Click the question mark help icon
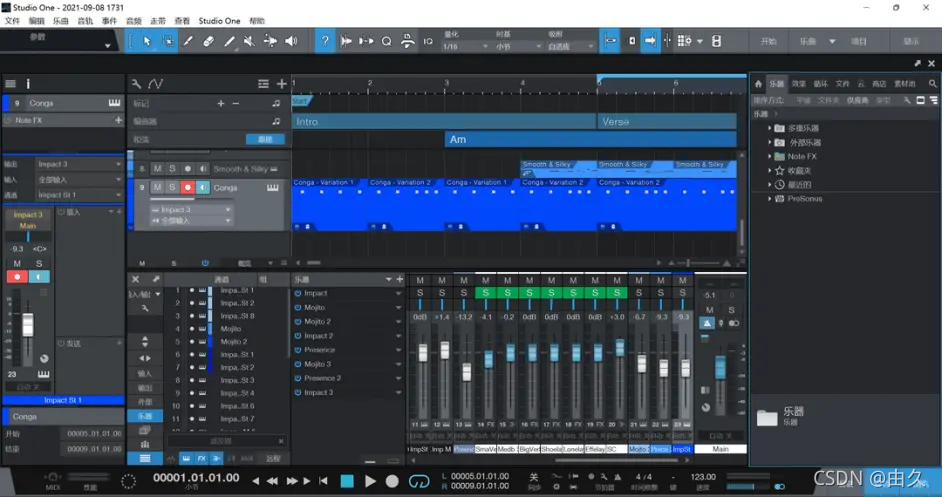Viewport: 942px width, 497px height. (x=325, y=41)
